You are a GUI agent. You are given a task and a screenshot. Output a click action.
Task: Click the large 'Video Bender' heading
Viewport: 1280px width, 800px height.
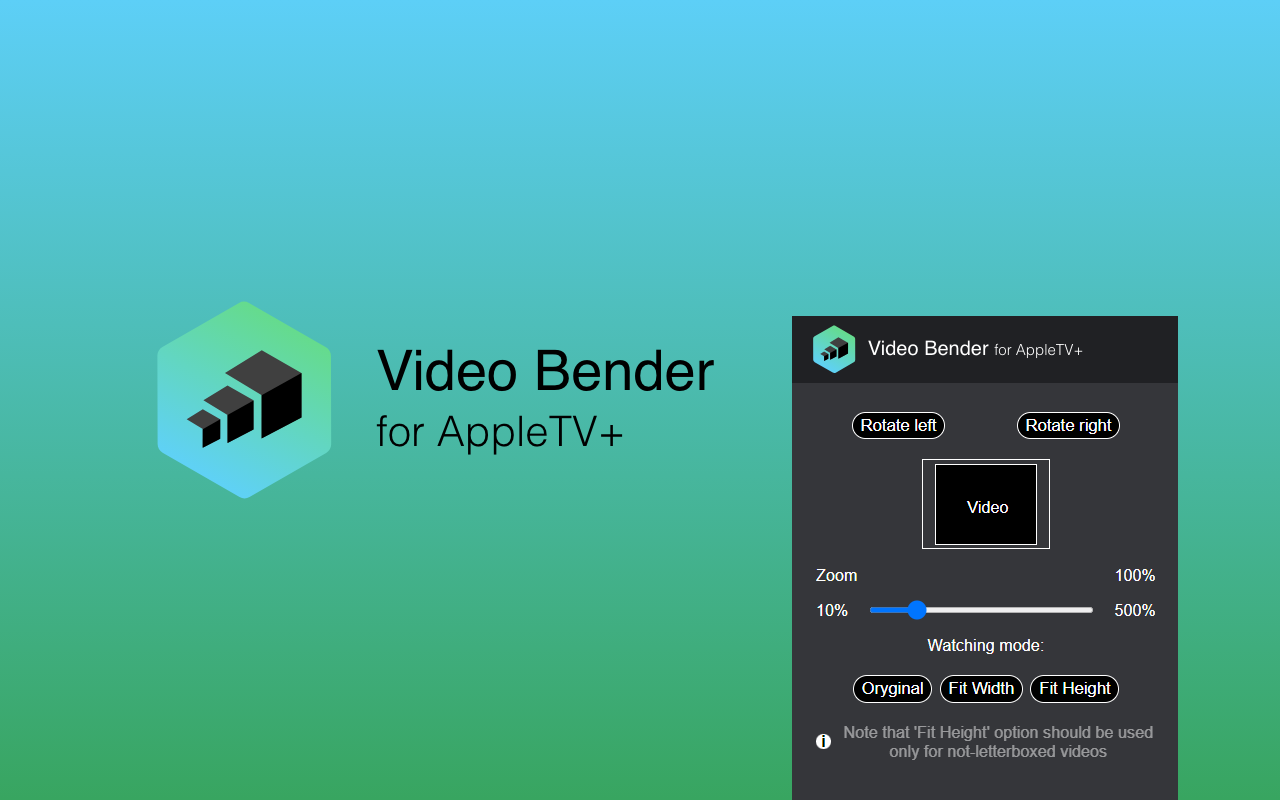coord(546,370)
